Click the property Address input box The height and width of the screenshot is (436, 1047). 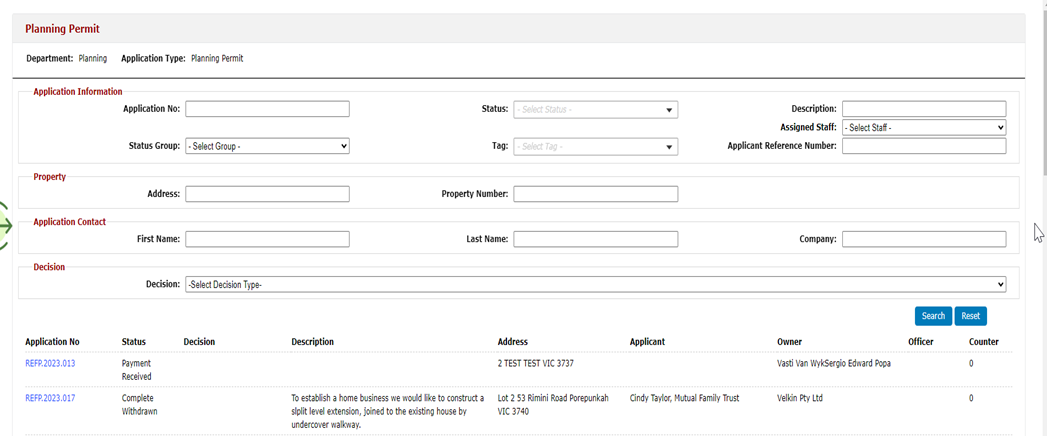(267, 194)
